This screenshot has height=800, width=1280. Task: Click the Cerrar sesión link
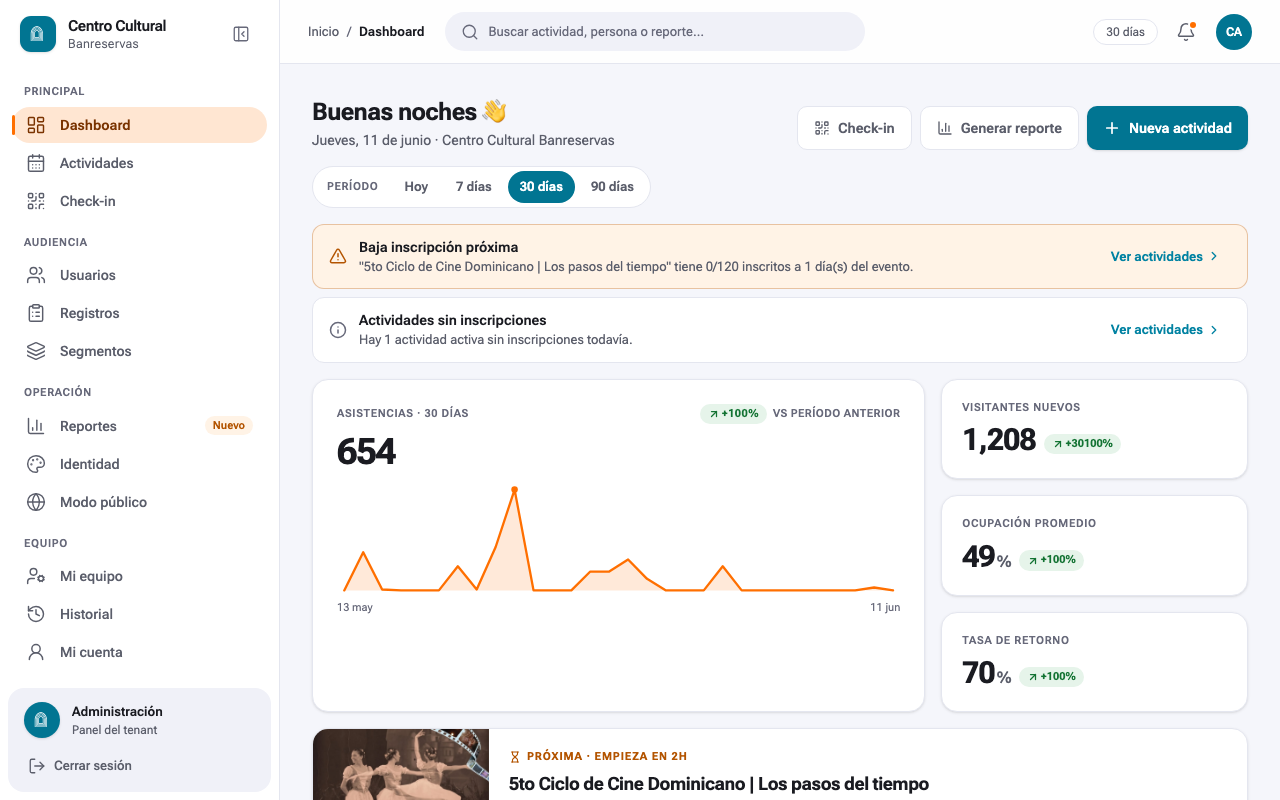(x=80, y=766)
